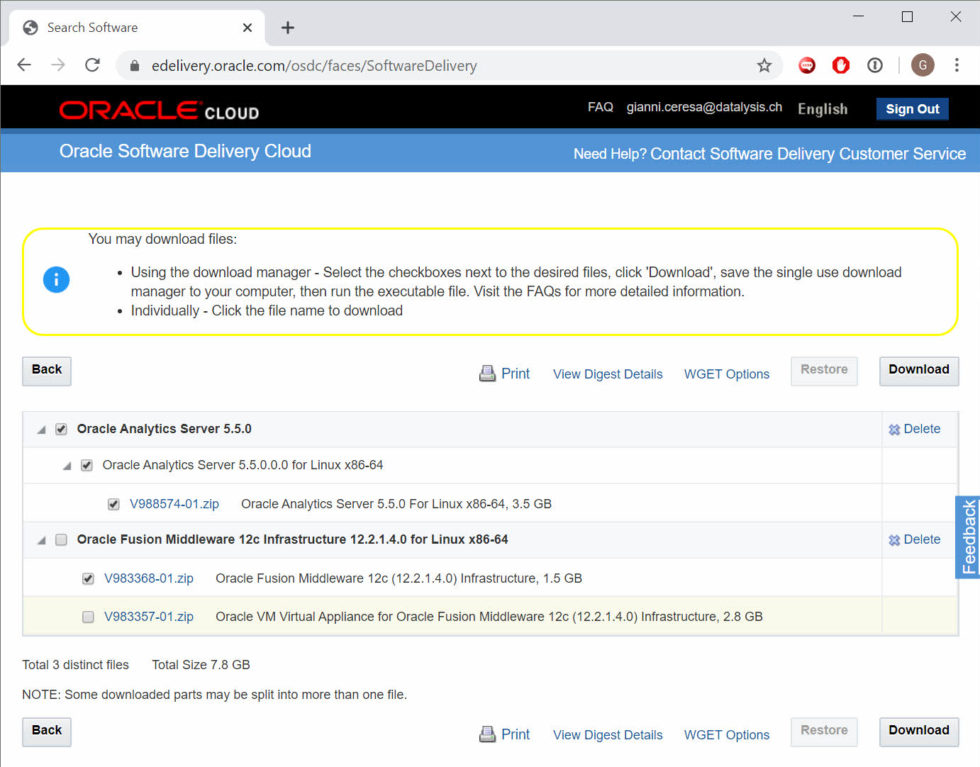Enable the Oracle Fusion Middleware Infrastructure group checkbox
The image size is (980, 767).
point(61,539)
